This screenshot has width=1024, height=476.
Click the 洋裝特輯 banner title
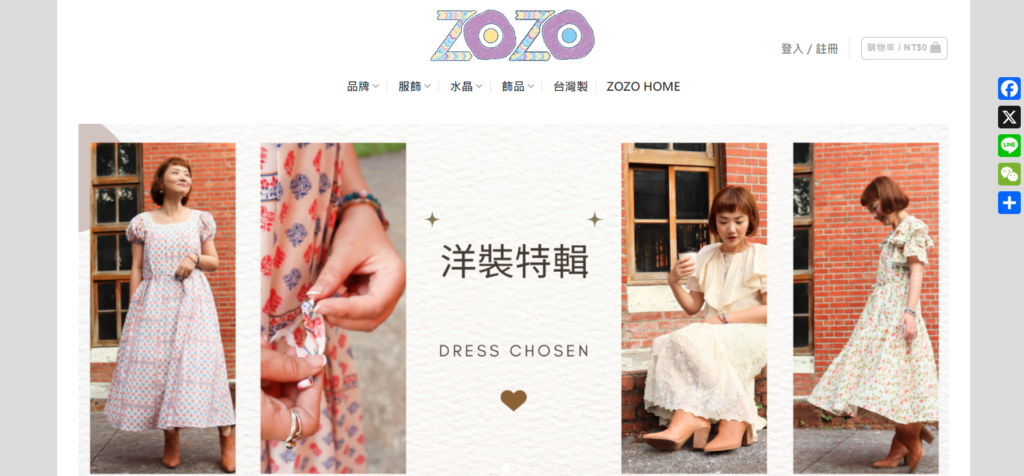[515, 262]
